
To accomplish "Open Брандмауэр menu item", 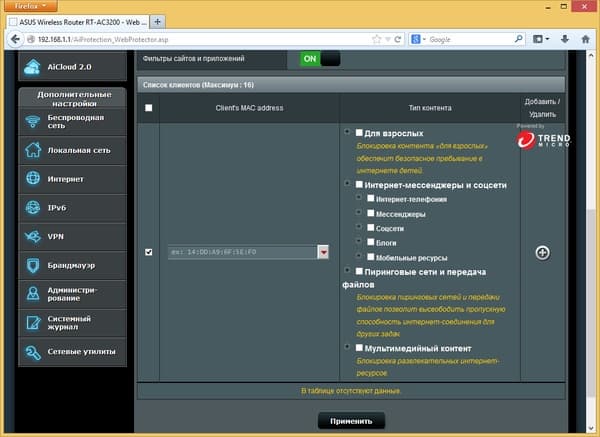I will (x=72, y=265).
